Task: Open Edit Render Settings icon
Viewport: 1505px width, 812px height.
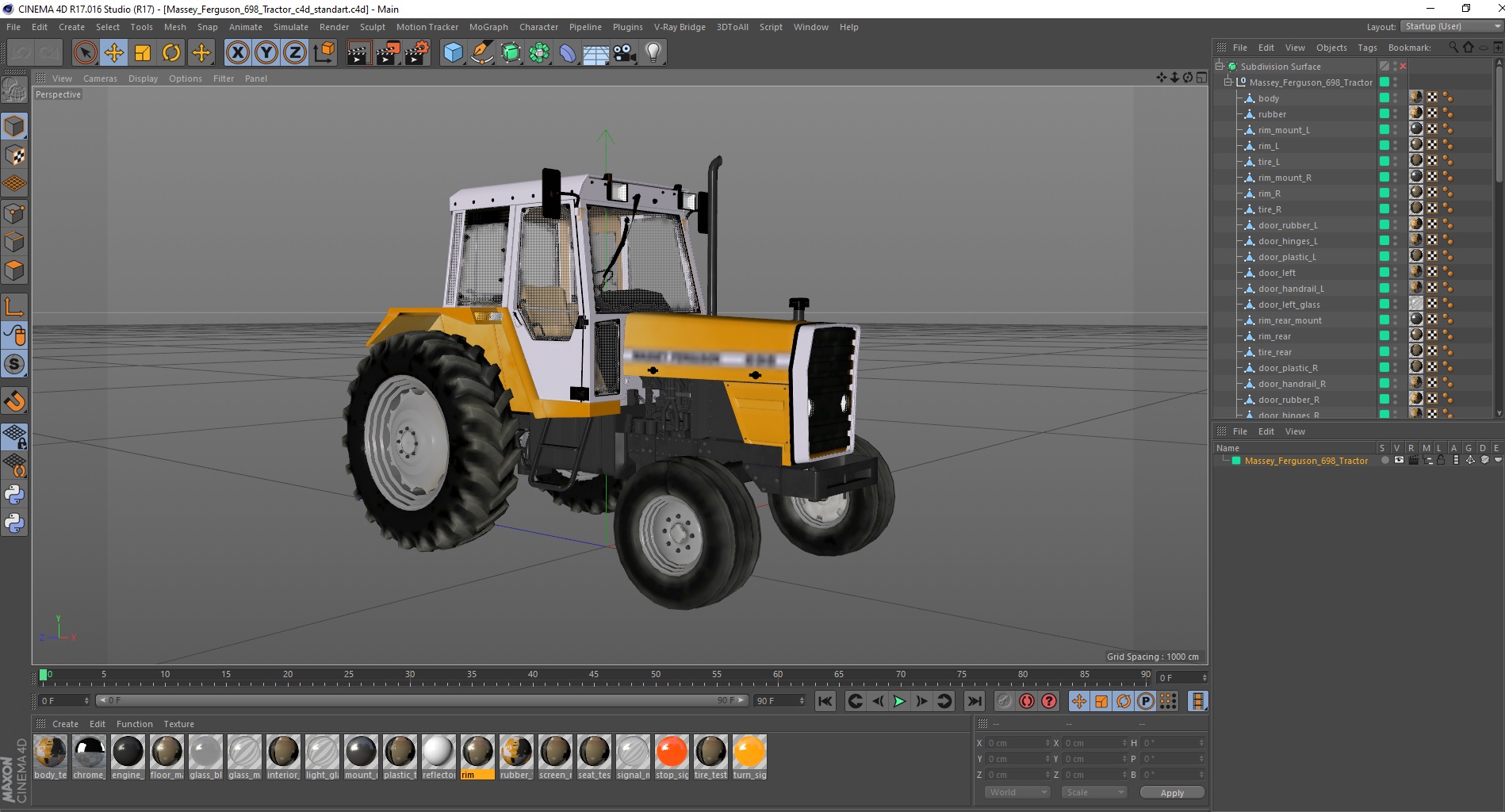Action: [417, 53]
